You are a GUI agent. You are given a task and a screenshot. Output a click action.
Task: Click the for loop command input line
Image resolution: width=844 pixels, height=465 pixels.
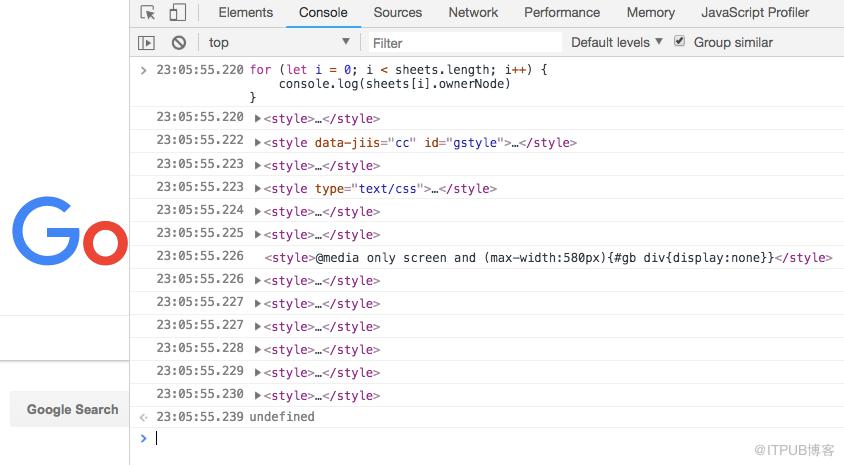coord(398,69)
